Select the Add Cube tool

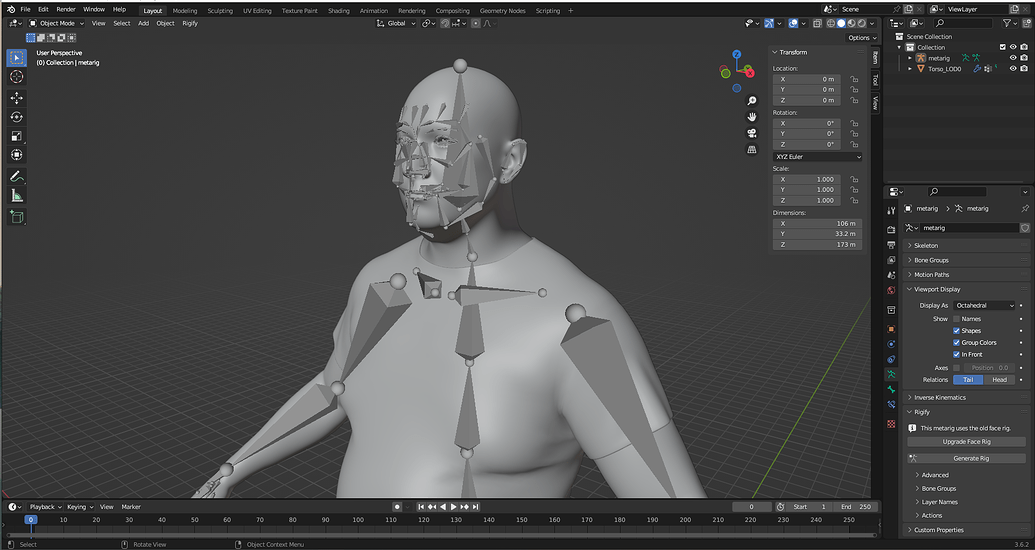17,217
